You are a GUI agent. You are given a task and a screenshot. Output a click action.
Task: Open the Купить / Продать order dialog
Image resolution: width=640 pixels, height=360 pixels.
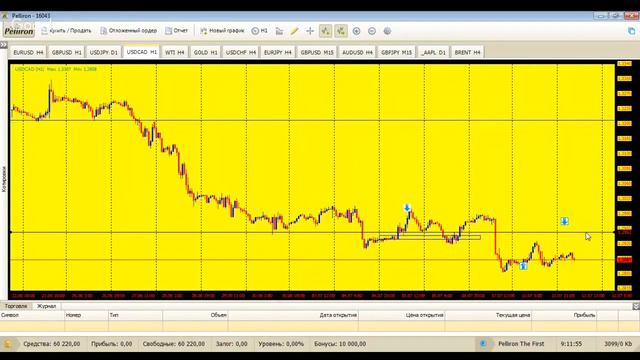coord(66,31)
